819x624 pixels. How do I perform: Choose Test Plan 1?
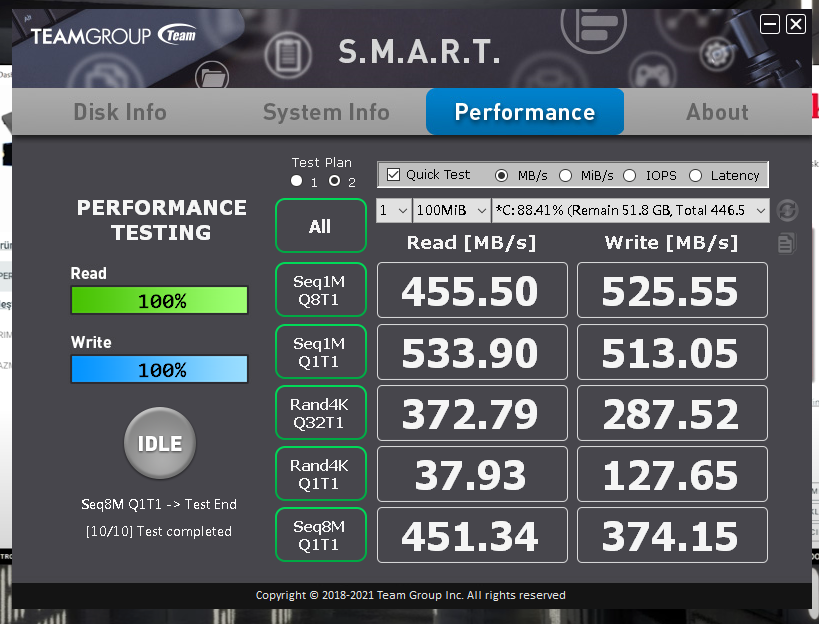297,181
